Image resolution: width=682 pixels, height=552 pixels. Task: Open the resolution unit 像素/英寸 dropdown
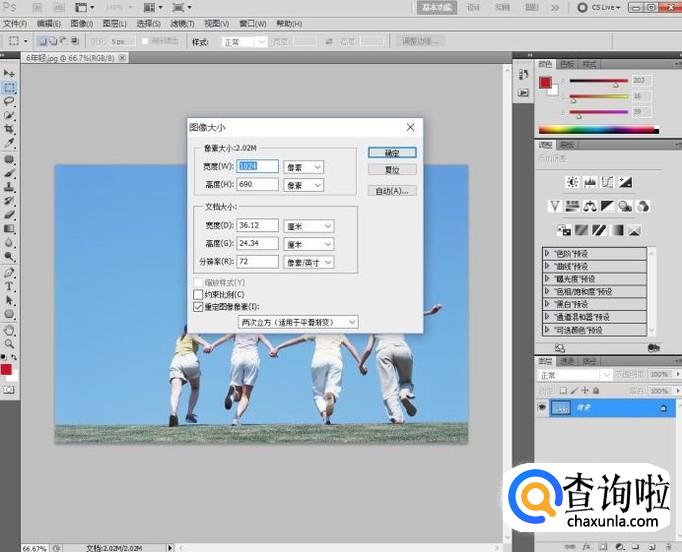308,262
